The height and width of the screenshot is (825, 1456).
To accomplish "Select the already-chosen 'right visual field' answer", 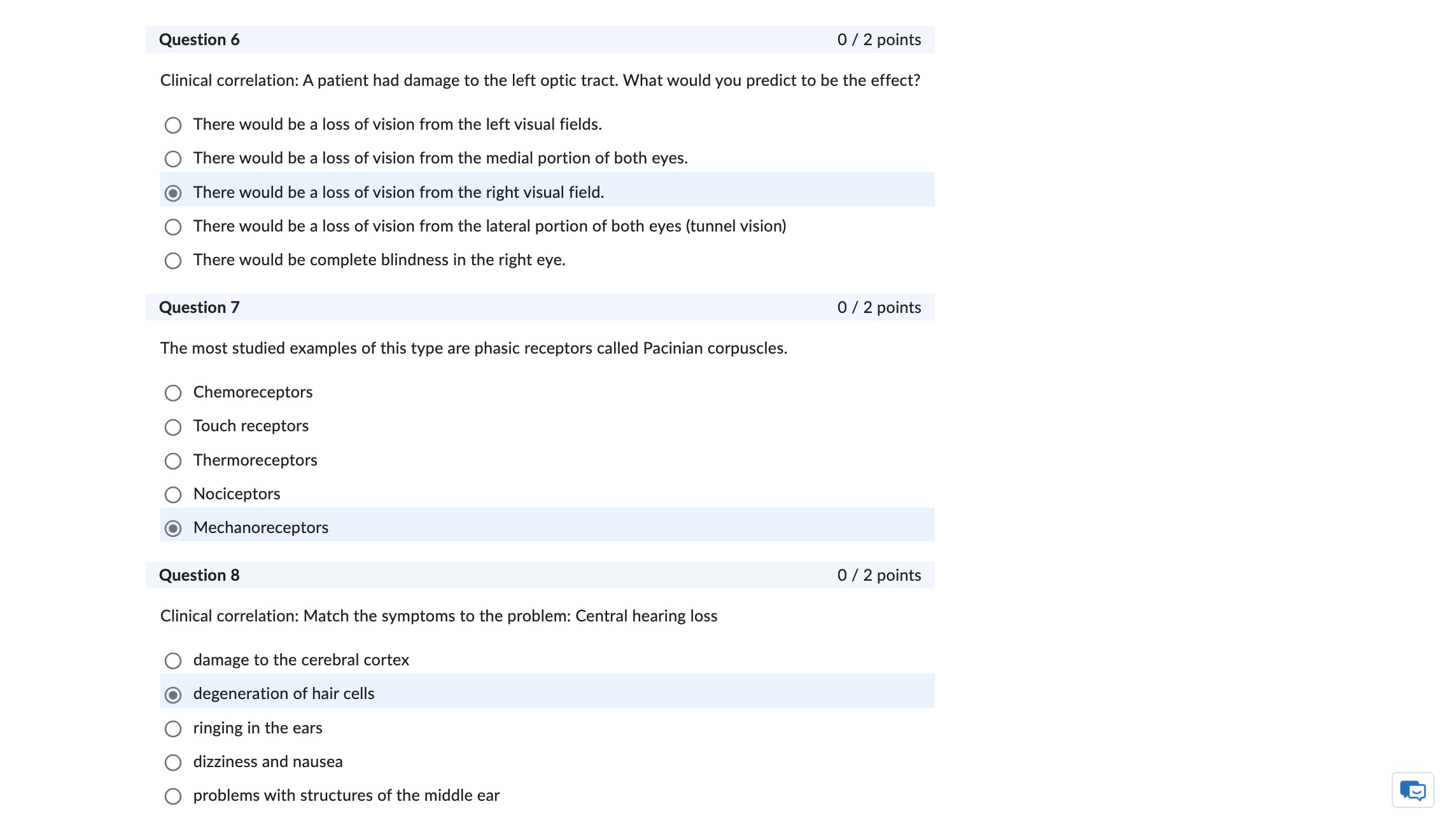I will tap(172, 193).
